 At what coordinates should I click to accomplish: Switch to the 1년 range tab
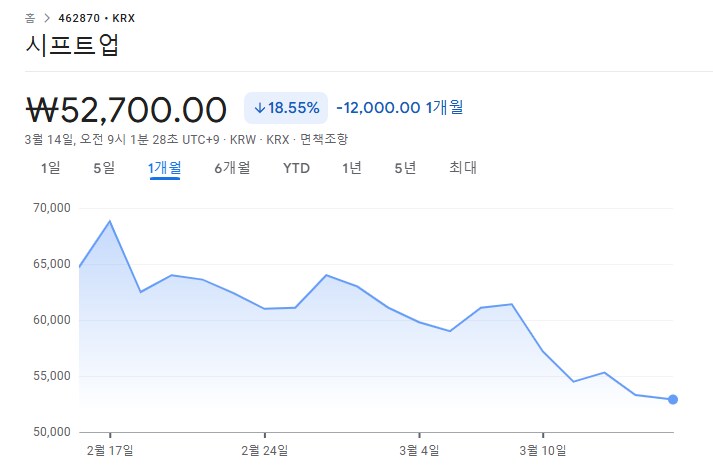pyautogui.click(x=351, y=168)
